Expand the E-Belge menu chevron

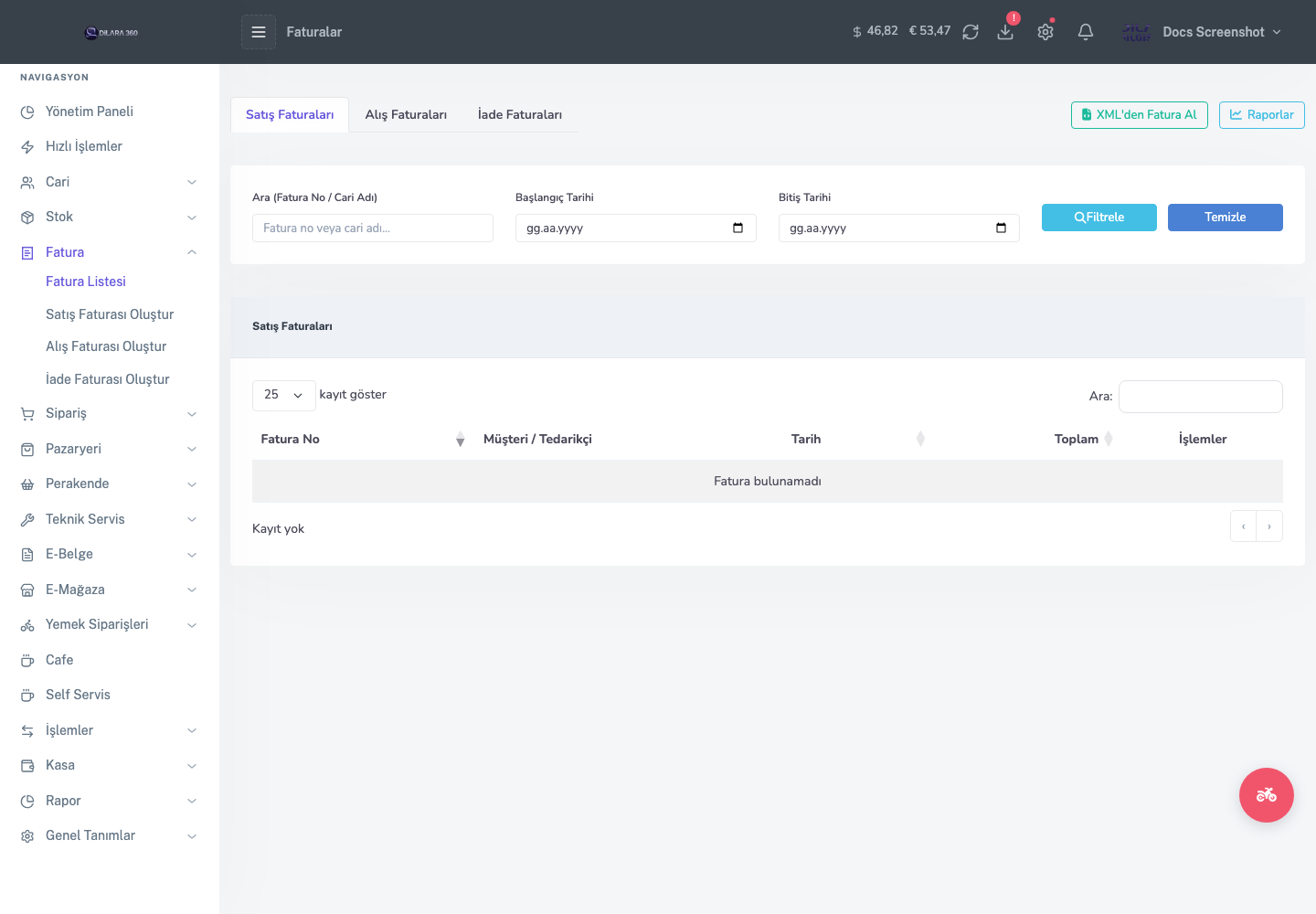(192, 555)
